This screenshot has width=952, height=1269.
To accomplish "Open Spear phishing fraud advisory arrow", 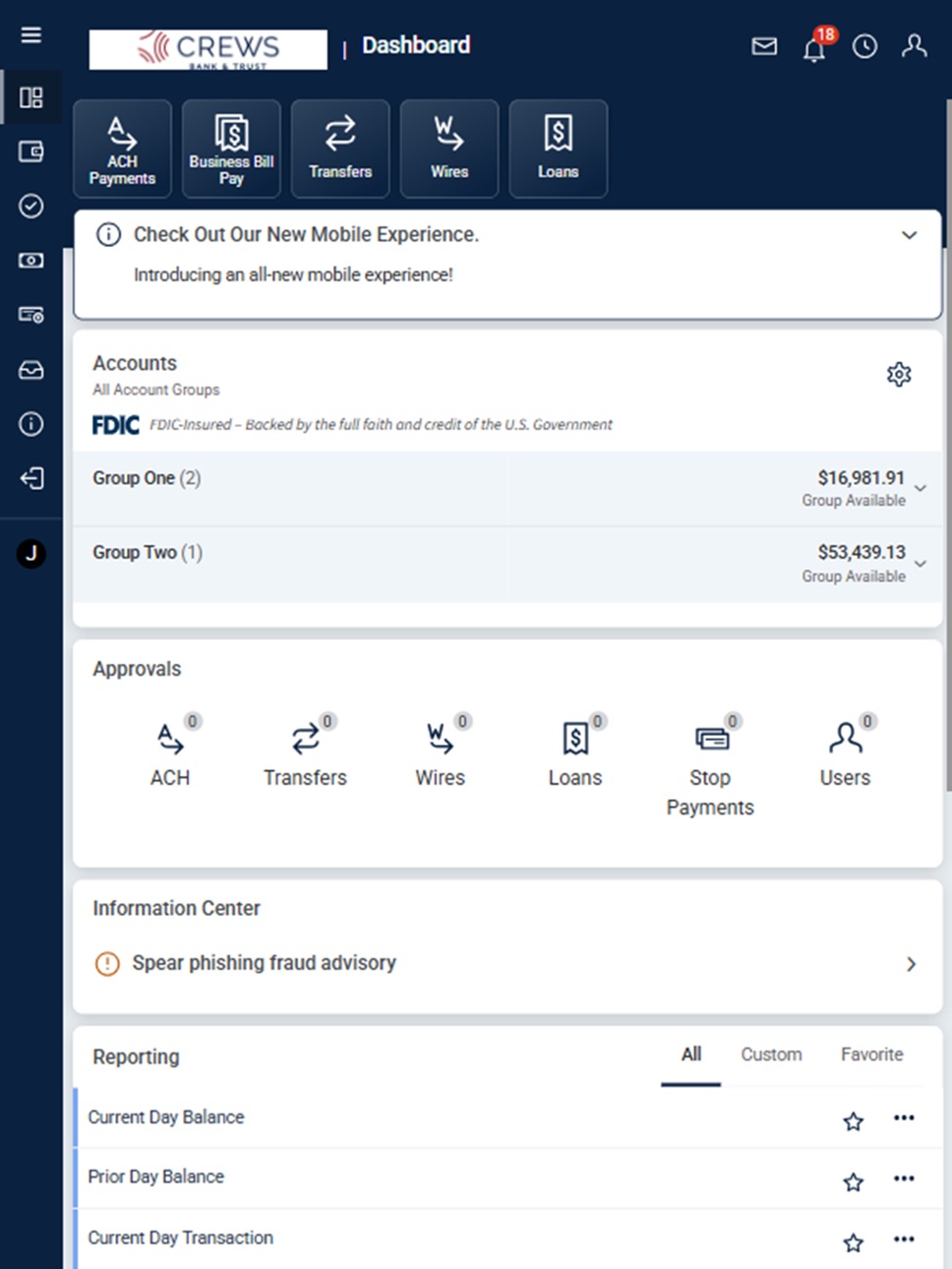I will click(x=911, y=964).
